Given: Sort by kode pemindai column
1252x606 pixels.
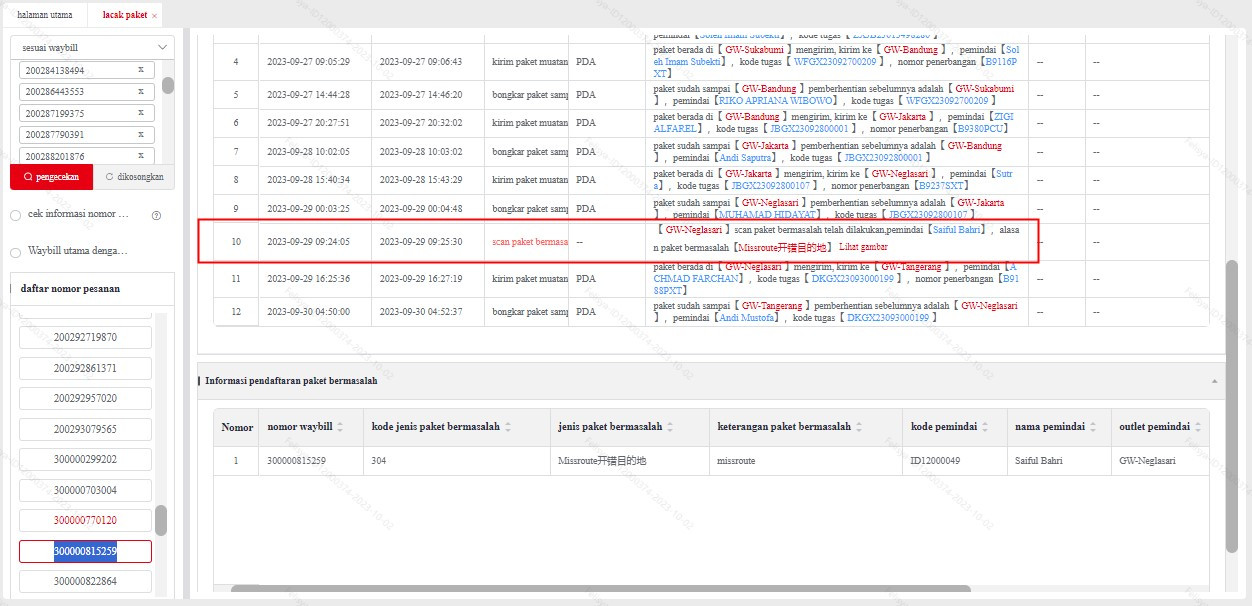Looking at the screenshot, I should coord(986,427).
